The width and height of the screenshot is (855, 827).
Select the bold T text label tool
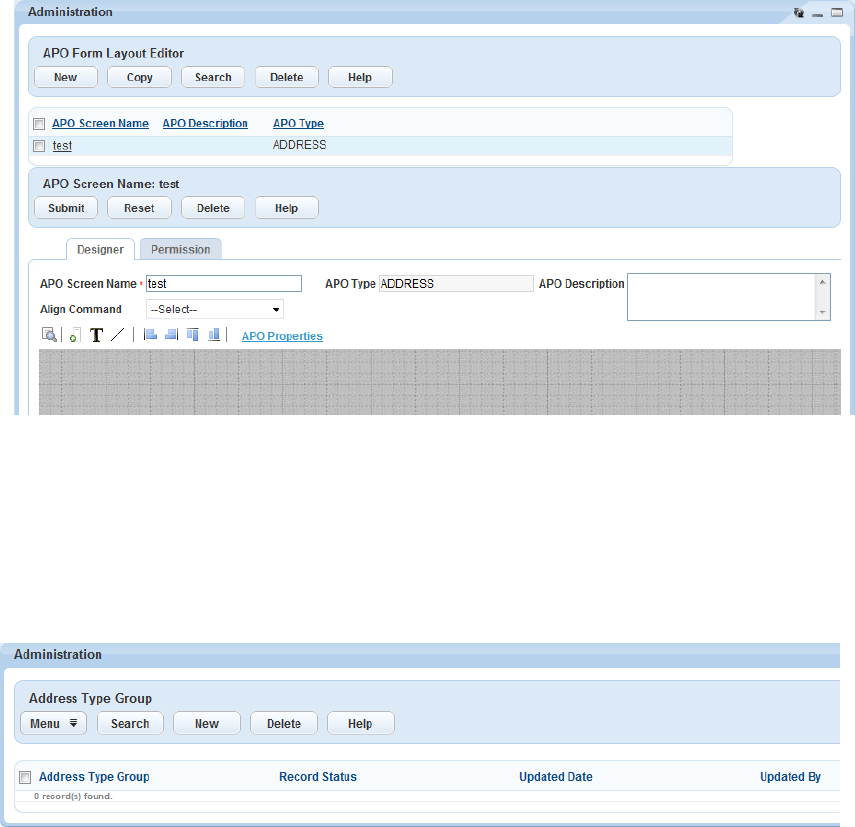tap(97, 335)
